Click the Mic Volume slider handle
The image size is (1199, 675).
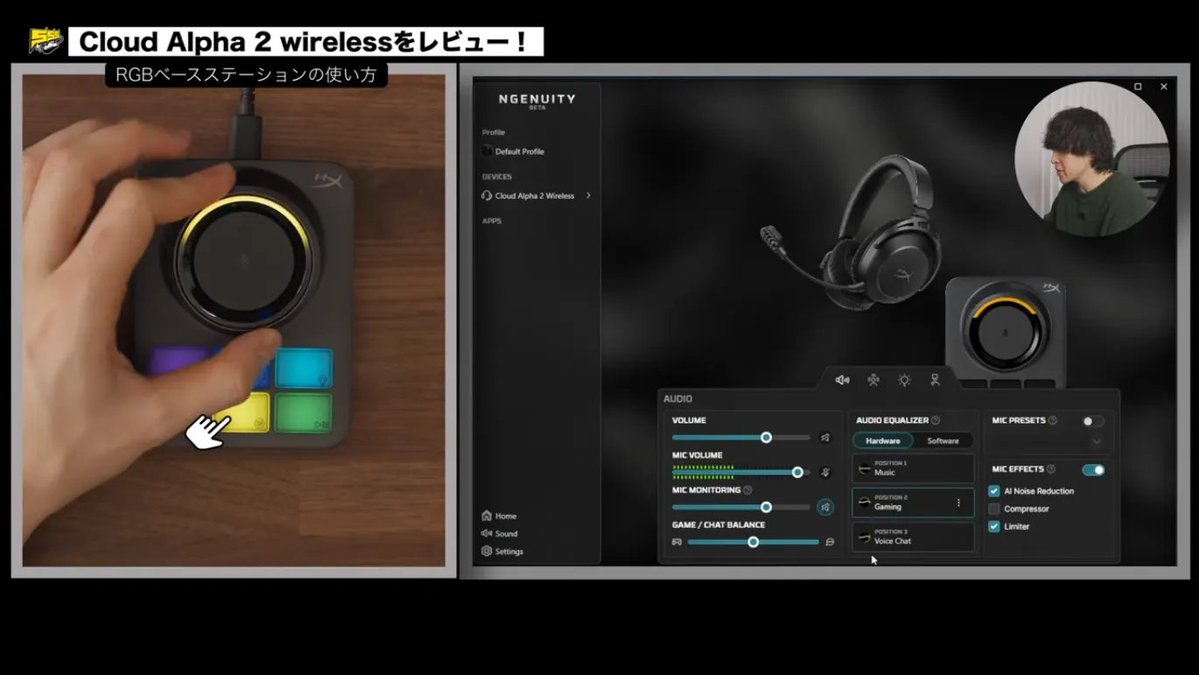click(798, 472)
